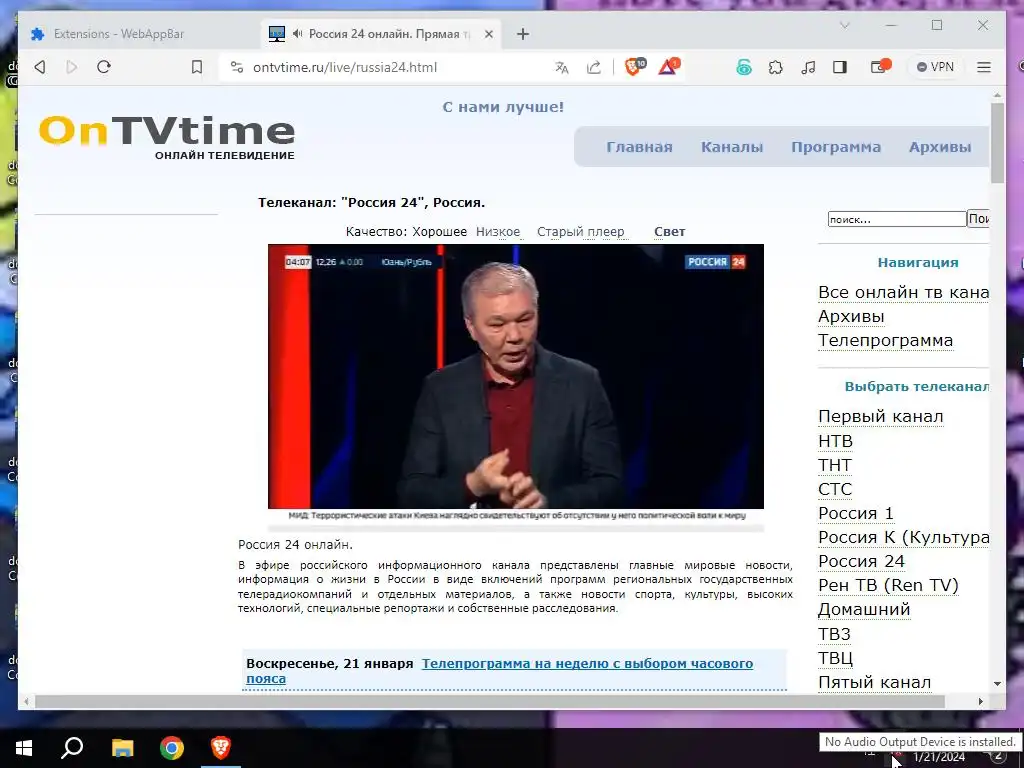The width and height of the screenshot is (1024, 768).
Task: Open Программа menu item
Action: 836,147
